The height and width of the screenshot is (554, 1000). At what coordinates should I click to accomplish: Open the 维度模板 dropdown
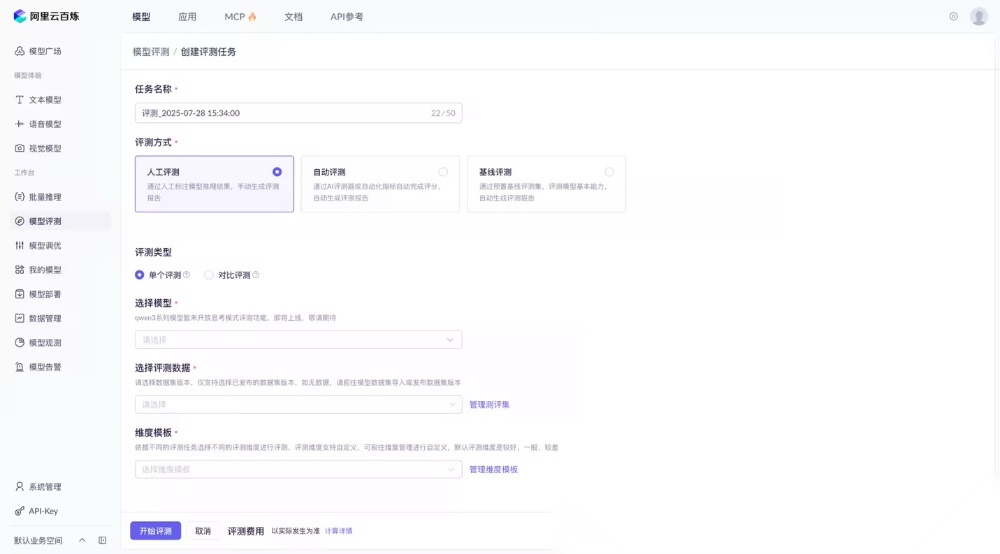(298, 469)
